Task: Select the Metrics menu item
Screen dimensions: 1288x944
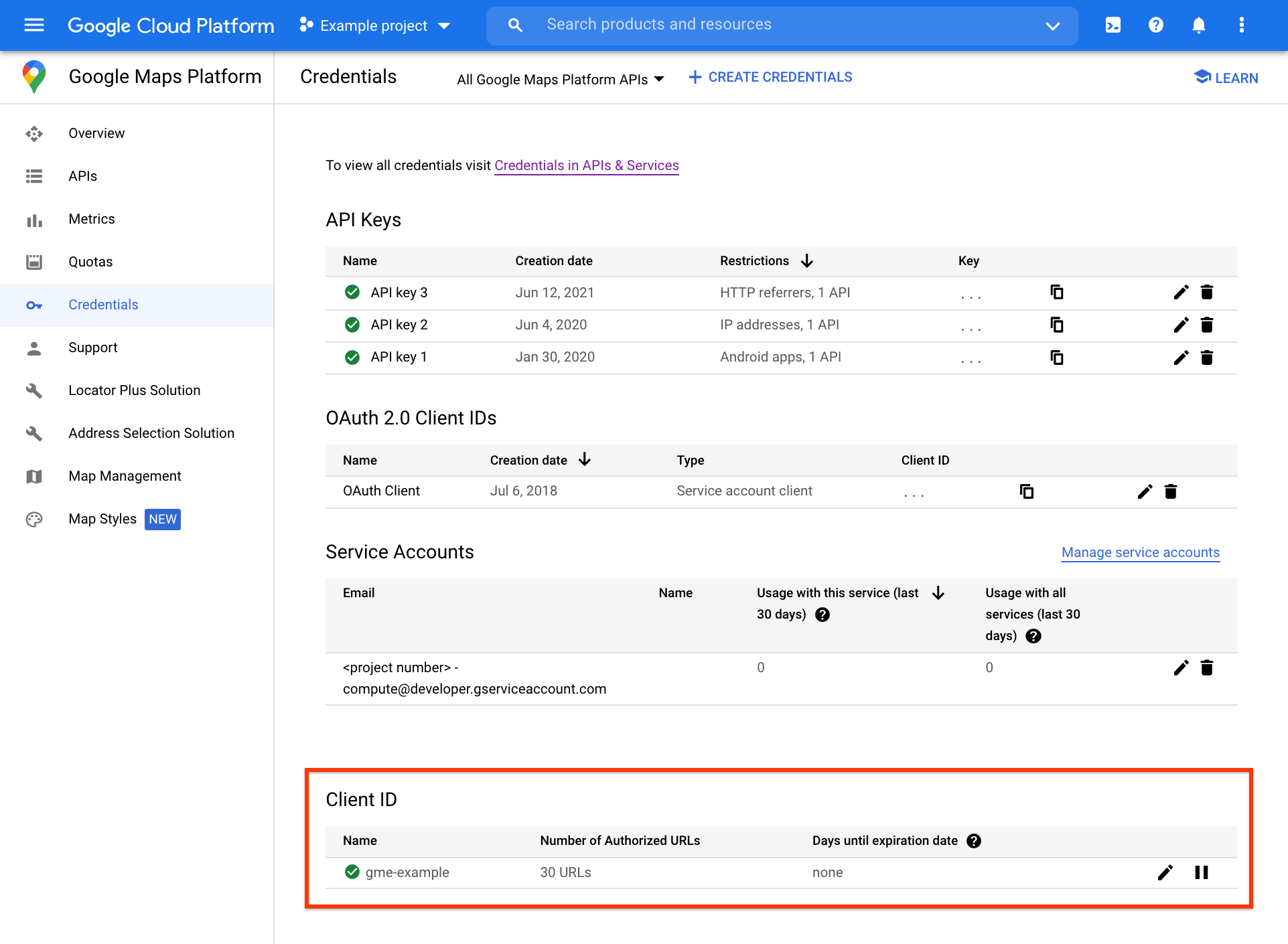Action: (91, 219)
